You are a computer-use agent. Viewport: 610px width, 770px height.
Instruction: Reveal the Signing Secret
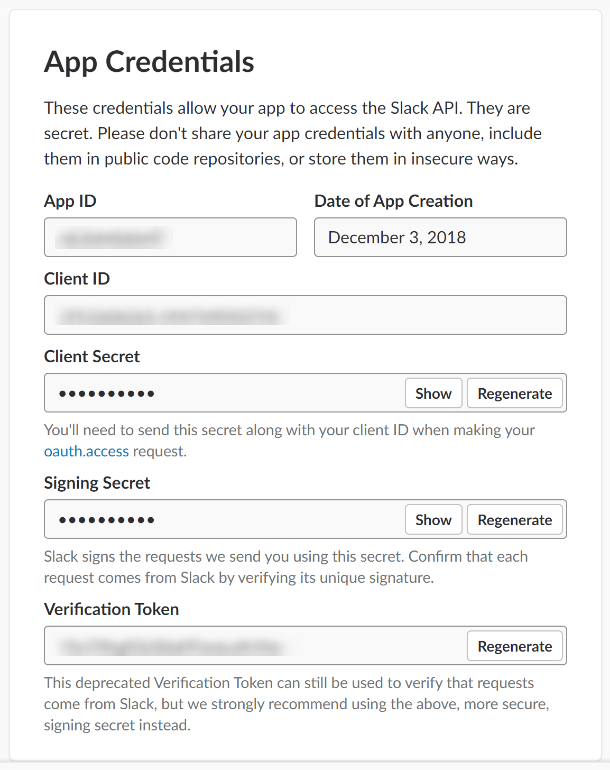point(433,519)
